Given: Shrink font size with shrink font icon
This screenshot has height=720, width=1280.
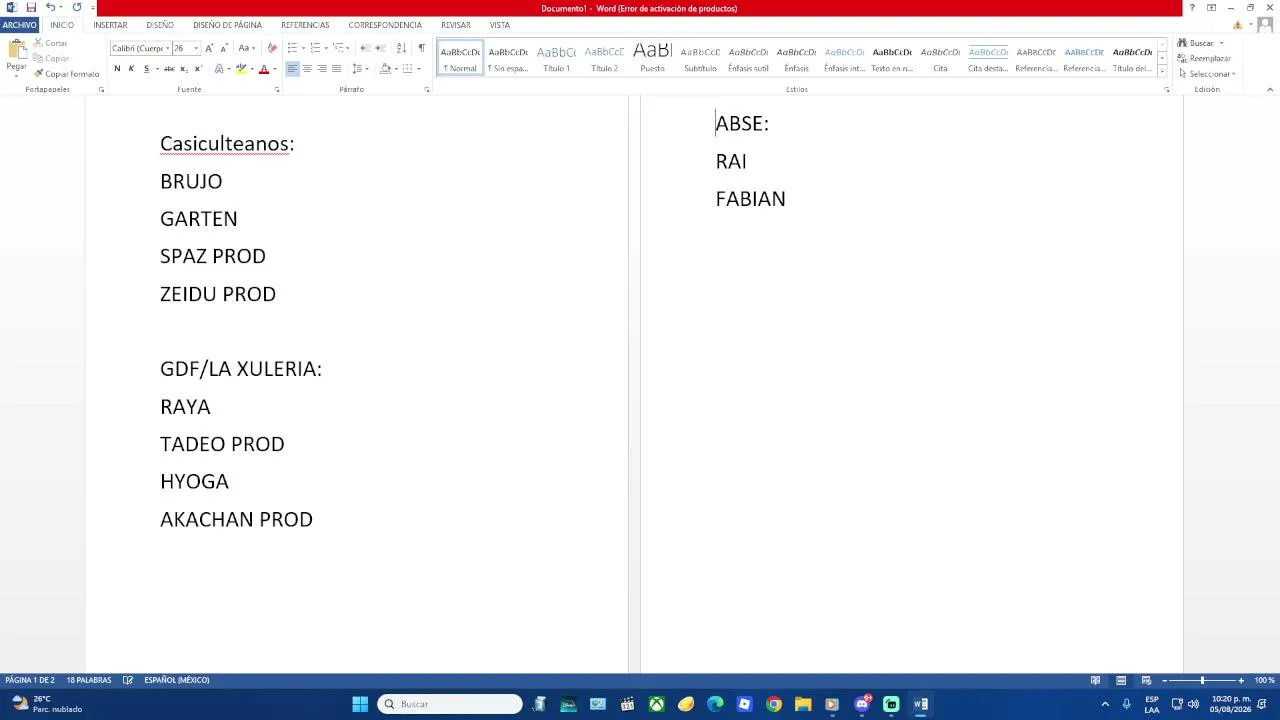Looking at the screenshot, I should coord(224,48).
